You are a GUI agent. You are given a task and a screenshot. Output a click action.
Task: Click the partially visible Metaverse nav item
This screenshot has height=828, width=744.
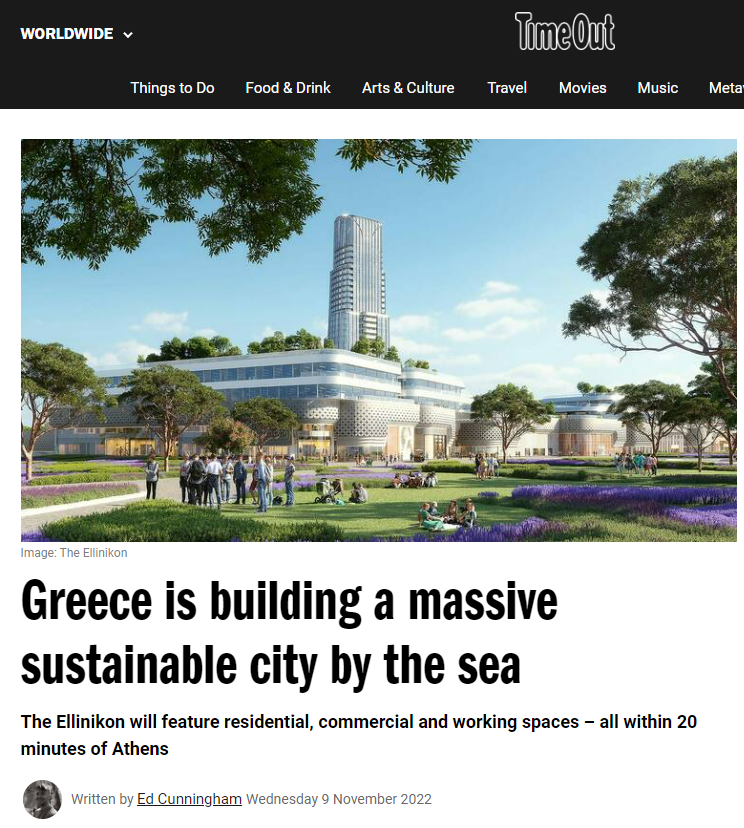725,88
